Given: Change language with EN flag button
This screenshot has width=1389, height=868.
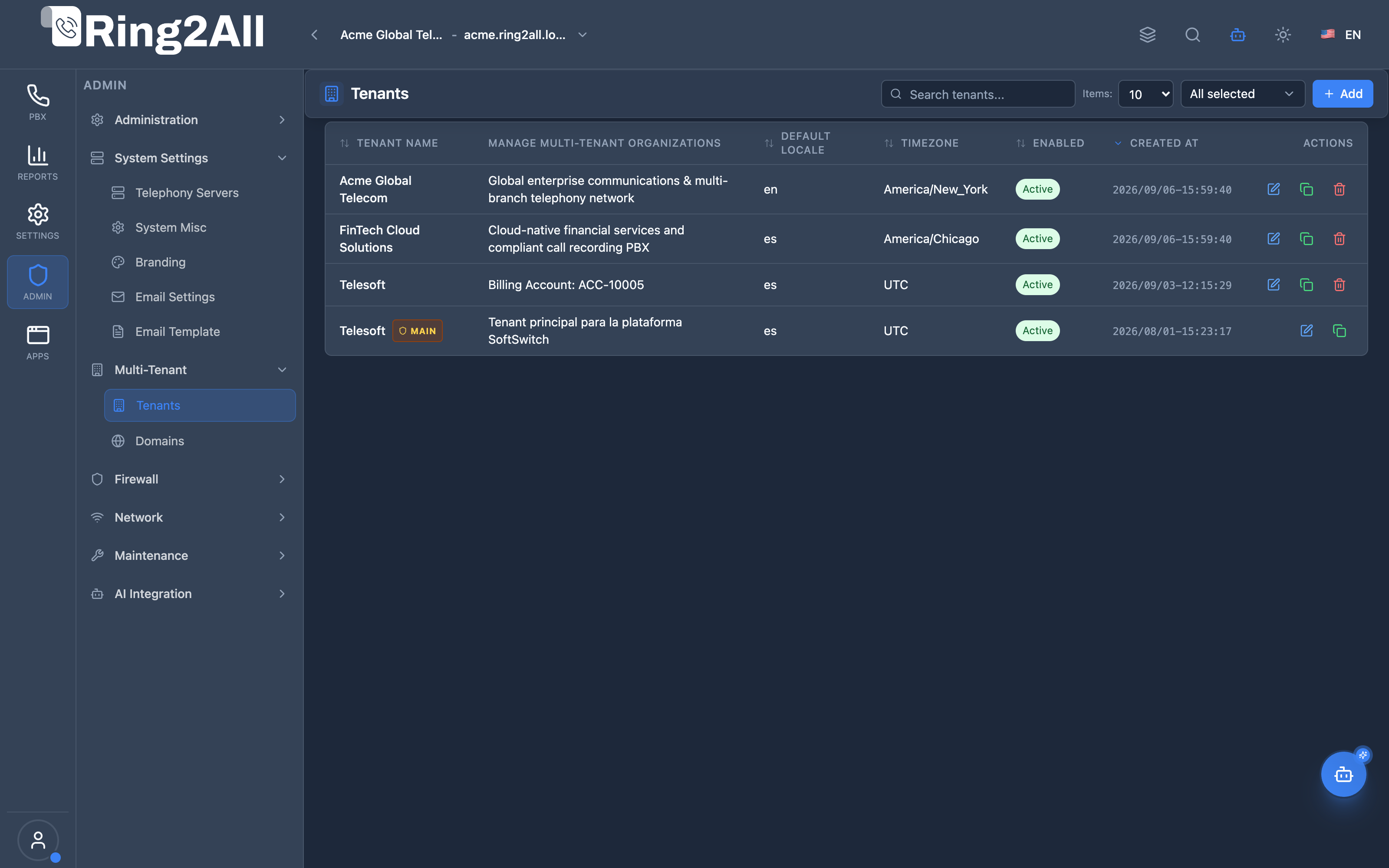Looking at the screenshot, I should [1340, 35].
